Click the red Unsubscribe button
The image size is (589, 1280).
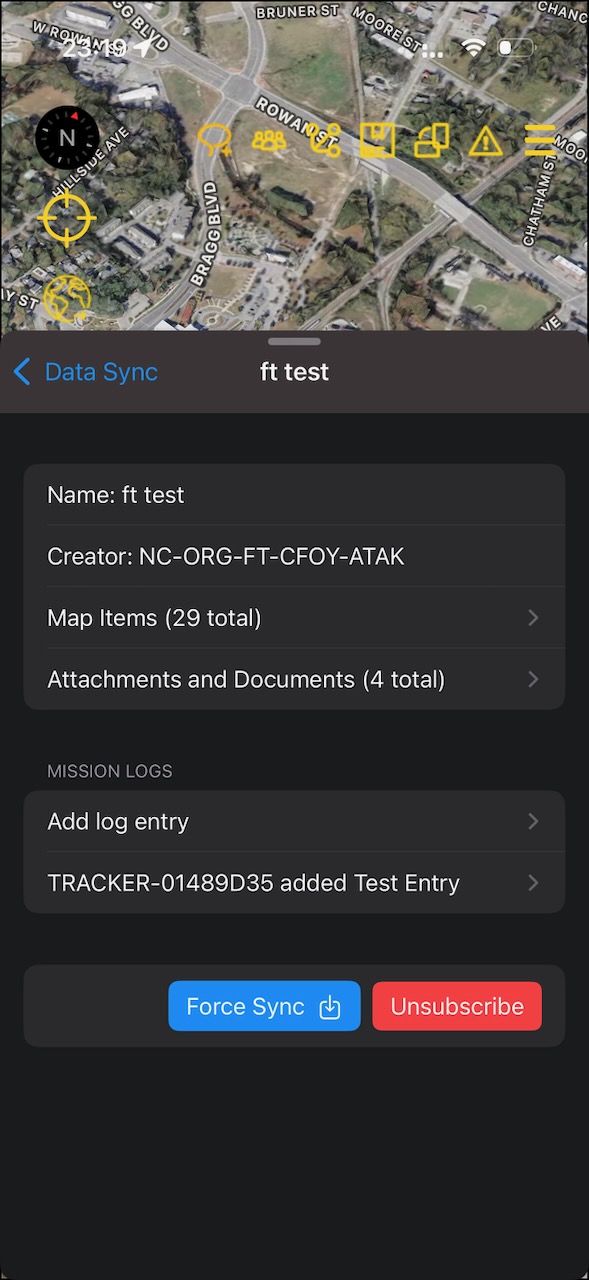(x=457, y=1006)
